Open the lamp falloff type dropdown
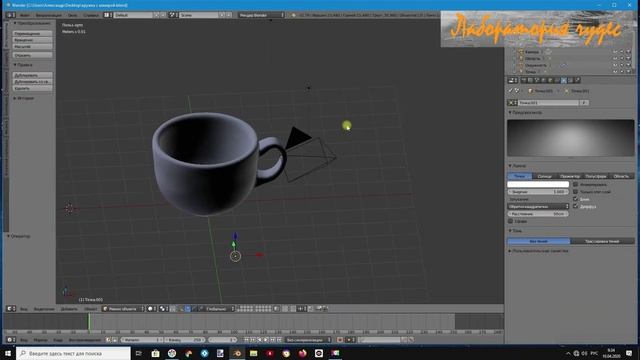This screenshot has height=360, width=640. tap(538, 207)
